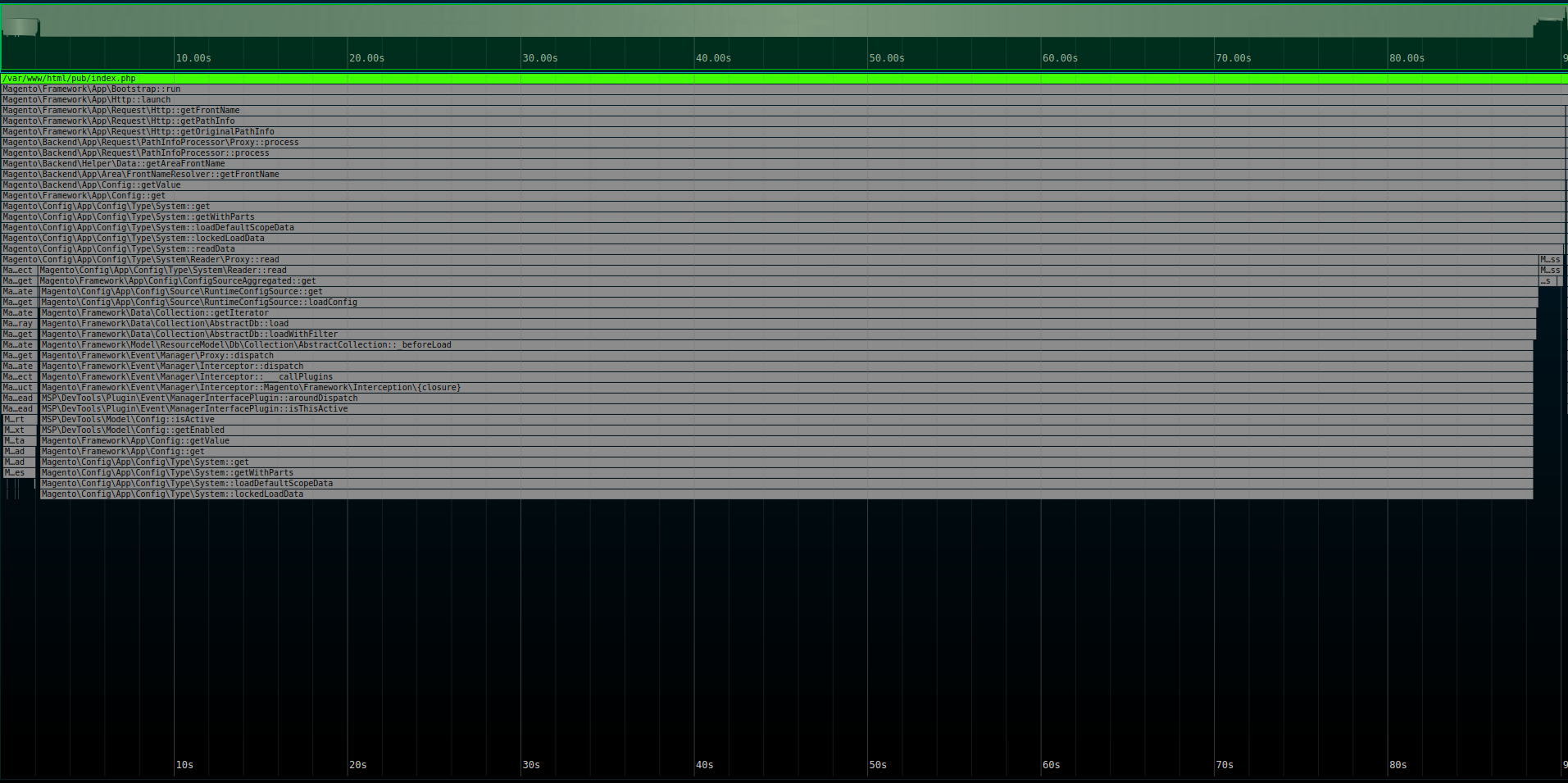Select Manager\Interceptor::dispatch bar
1568x783 pixels.
point(787,366)
